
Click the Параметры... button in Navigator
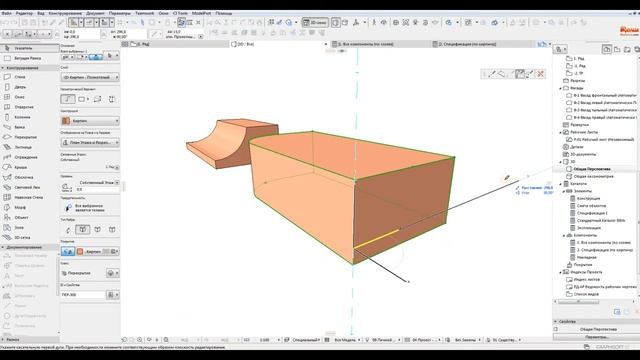[x=596, y=337]
